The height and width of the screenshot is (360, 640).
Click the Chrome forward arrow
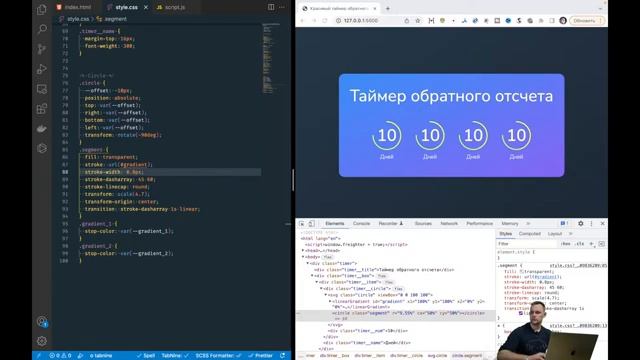313,20
